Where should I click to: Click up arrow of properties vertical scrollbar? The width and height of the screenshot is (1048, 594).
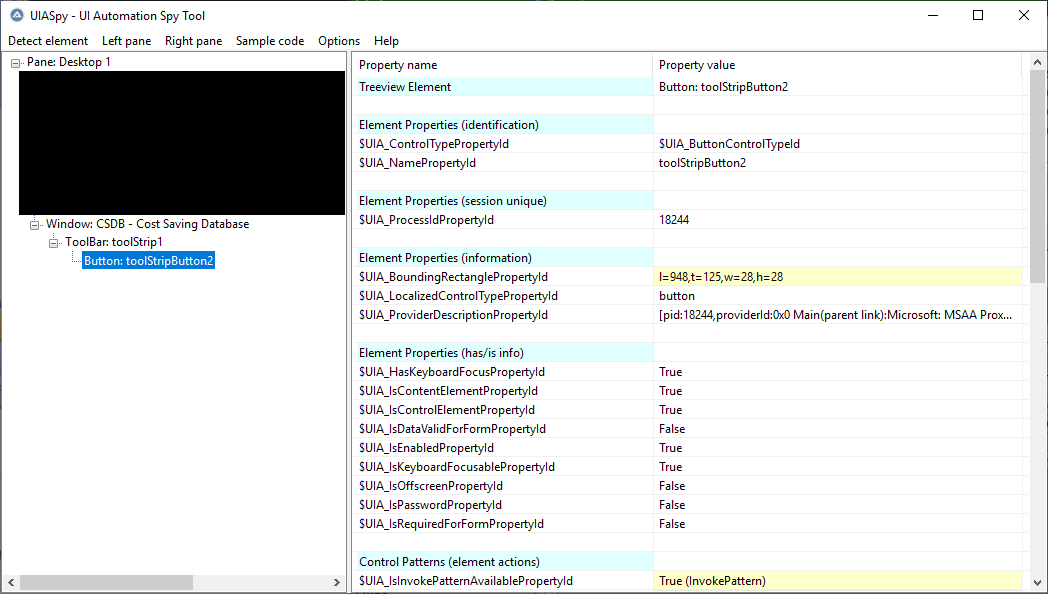(1037, 62)
